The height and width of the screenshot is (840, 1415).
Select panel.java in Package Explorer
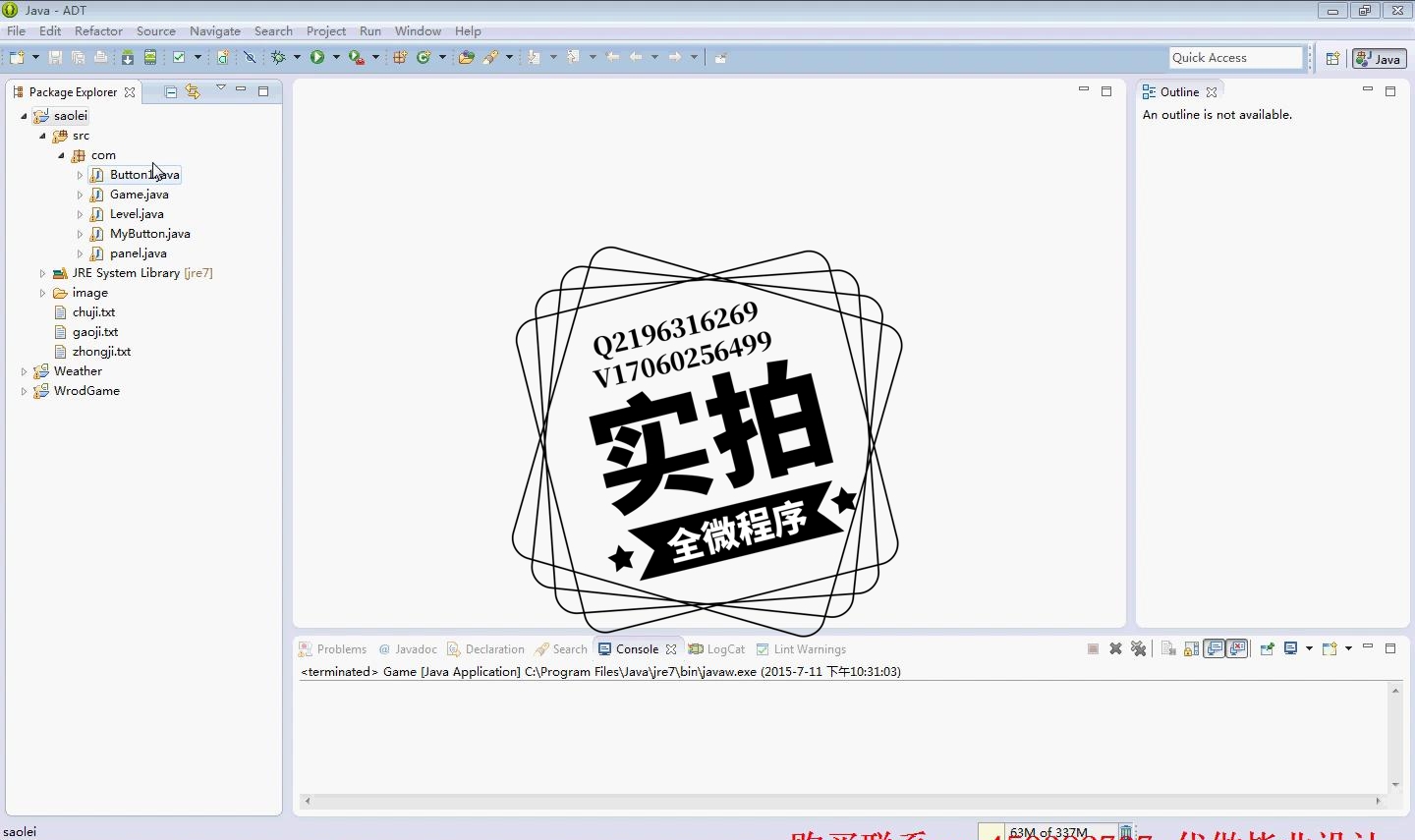tap(138, 253)
